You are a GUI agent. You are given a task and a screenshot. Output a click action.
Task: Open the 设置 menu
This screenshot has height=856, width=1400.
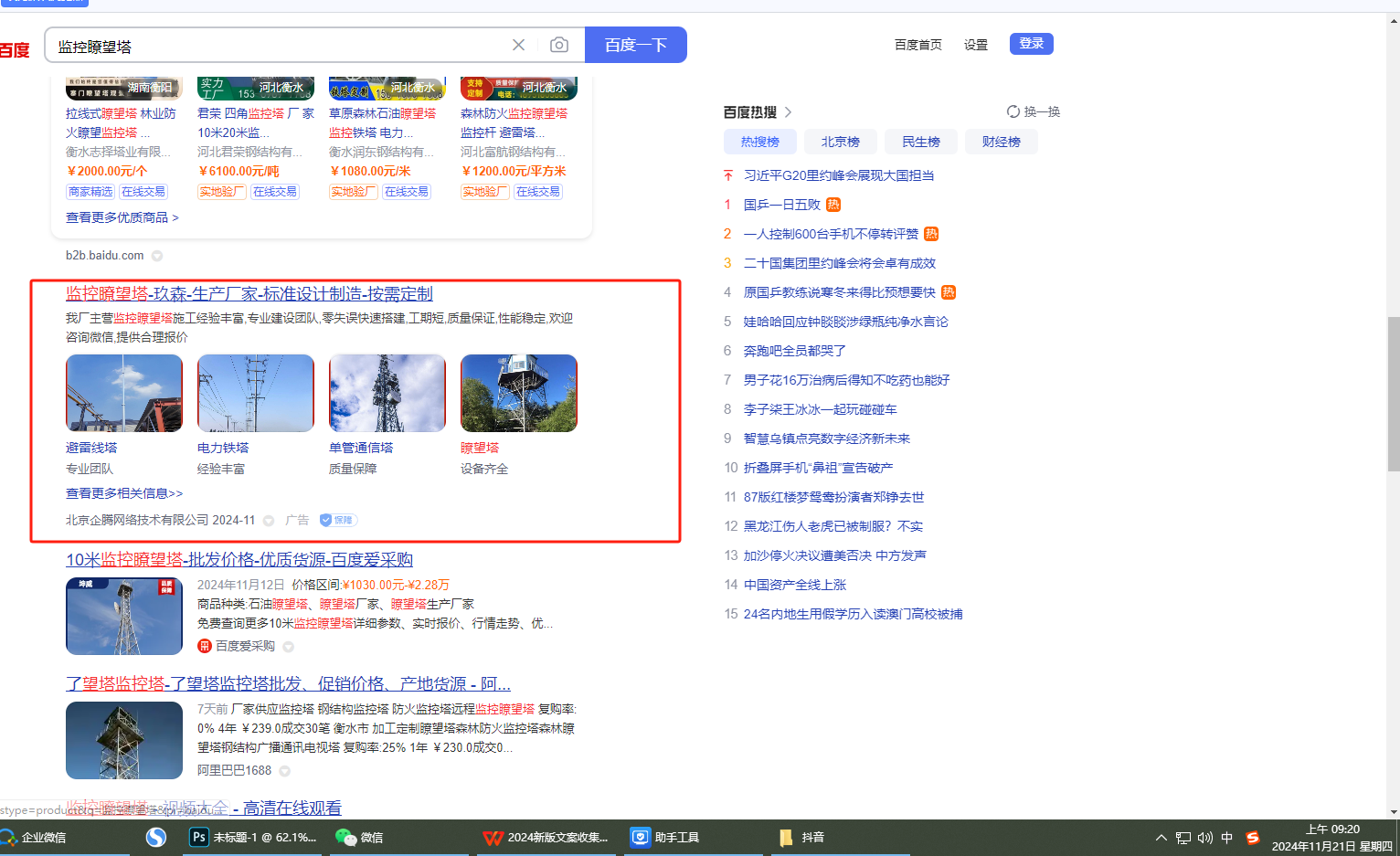(976, 45)
